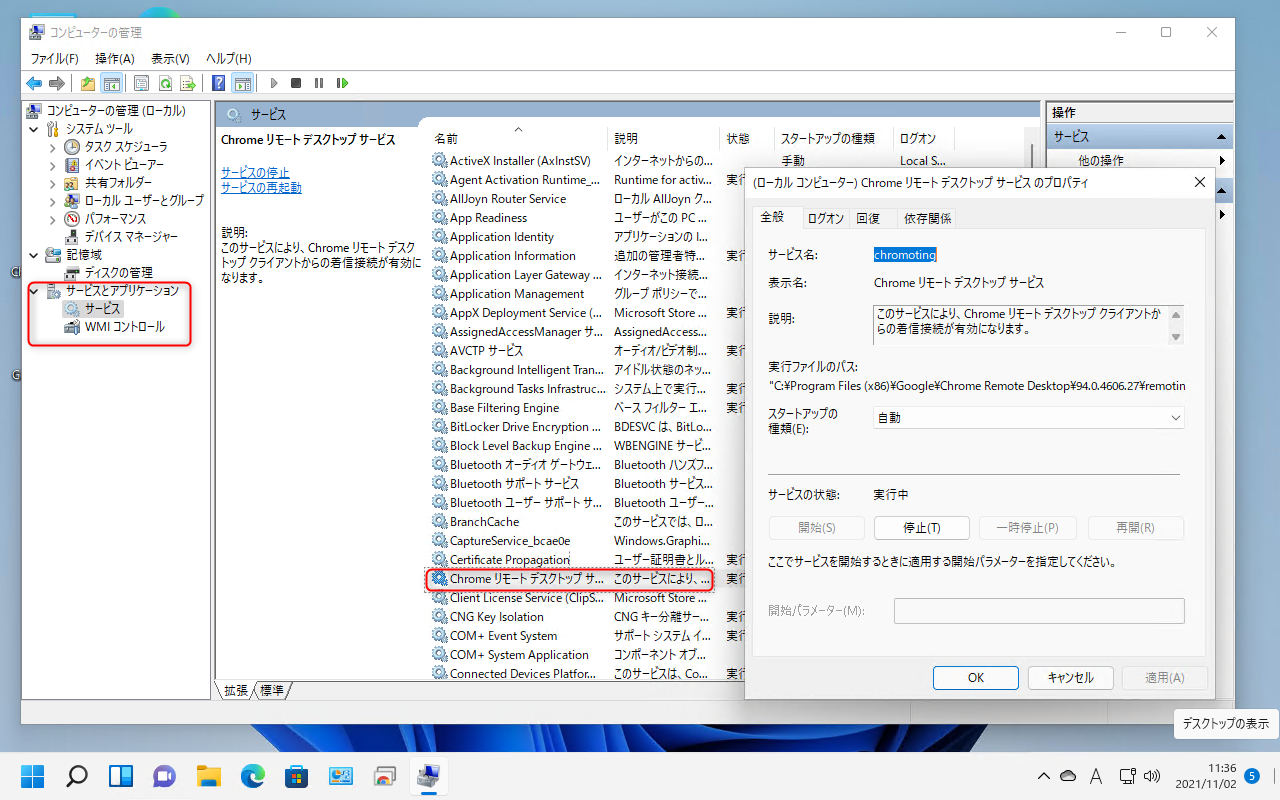Expand 他の操作 submenu arrow in actions pane
1280x800 pixels.
pos(1222,160)
